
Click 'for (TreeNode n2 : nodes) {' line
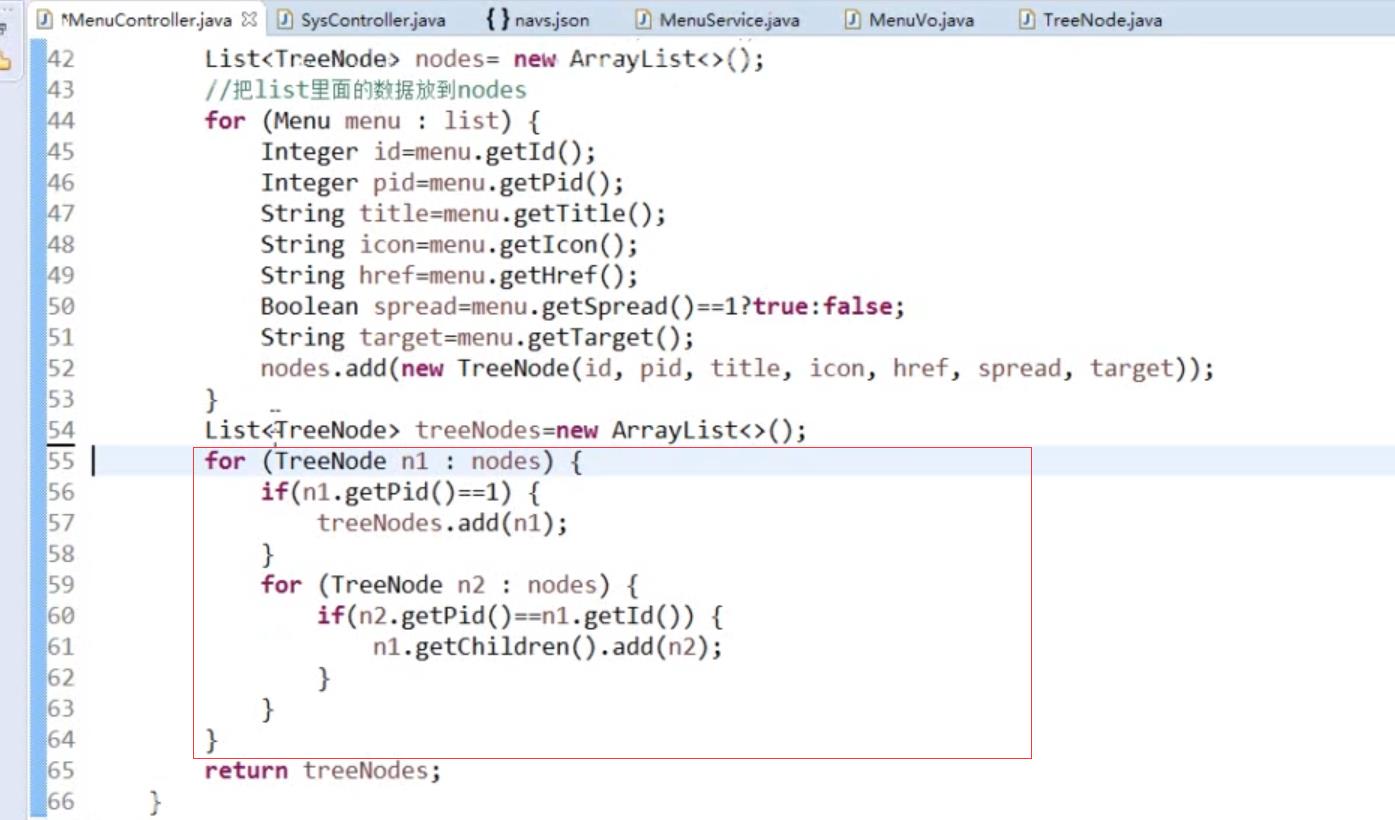pos(449,585)
